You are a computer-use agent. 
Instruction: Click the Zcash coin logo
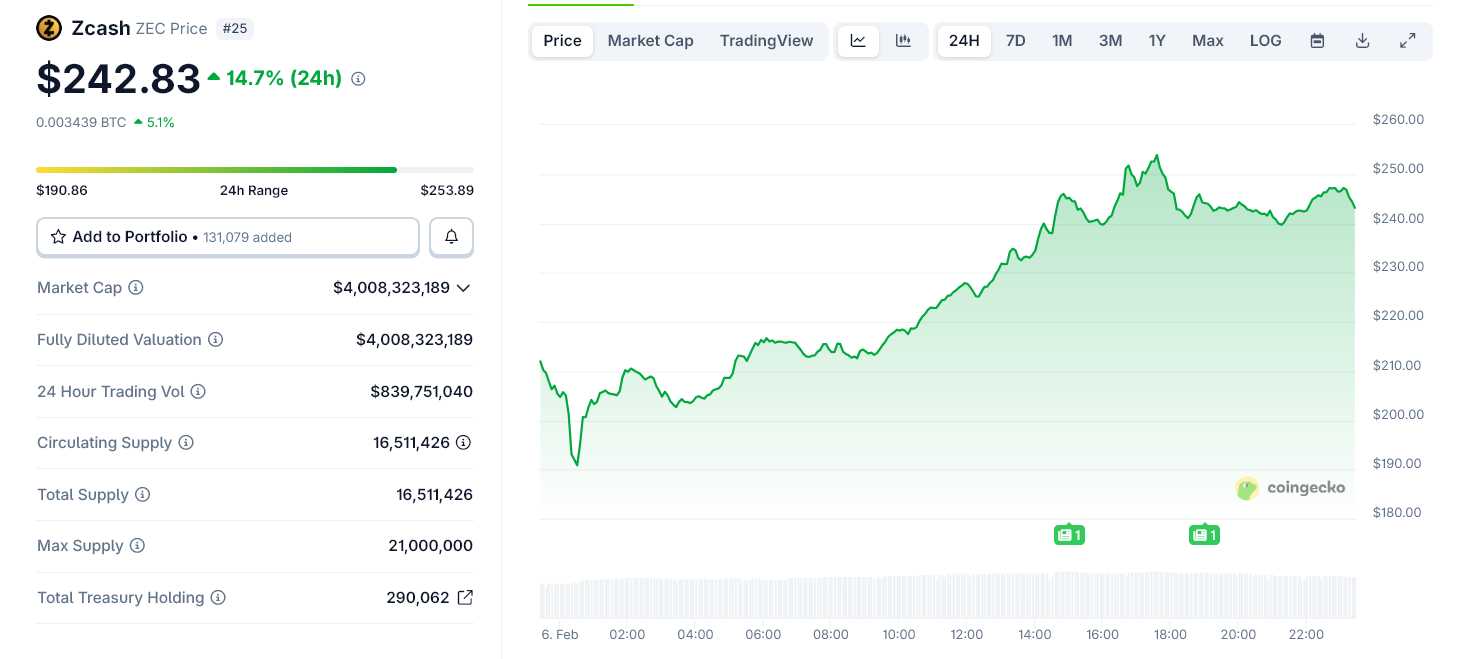point(47,28)
